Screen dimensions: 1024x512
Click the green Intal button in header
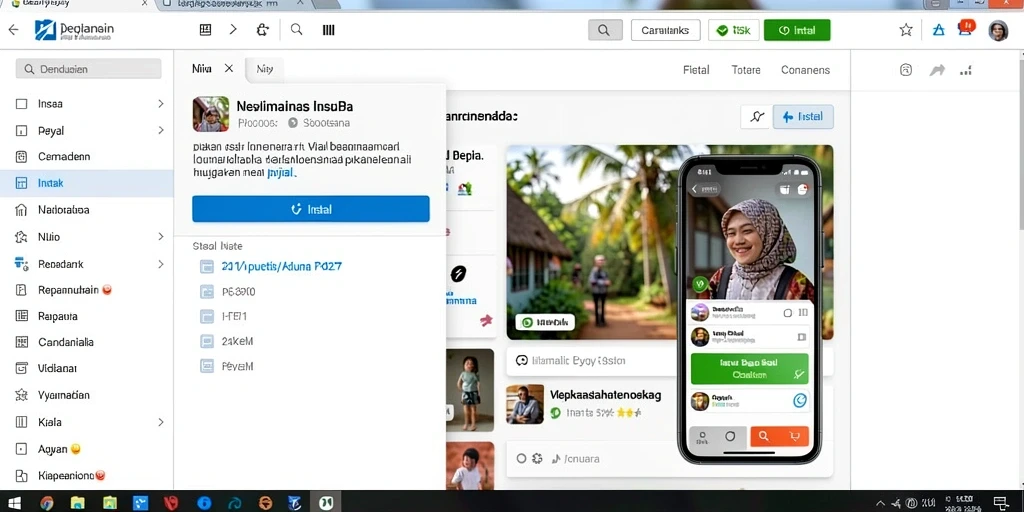[x=797, y=30]
